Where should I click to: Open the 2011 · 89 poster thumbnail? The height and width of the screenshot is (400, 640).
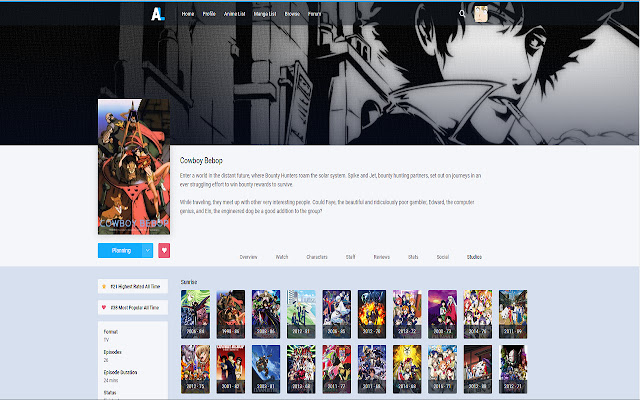click(513, 314)
